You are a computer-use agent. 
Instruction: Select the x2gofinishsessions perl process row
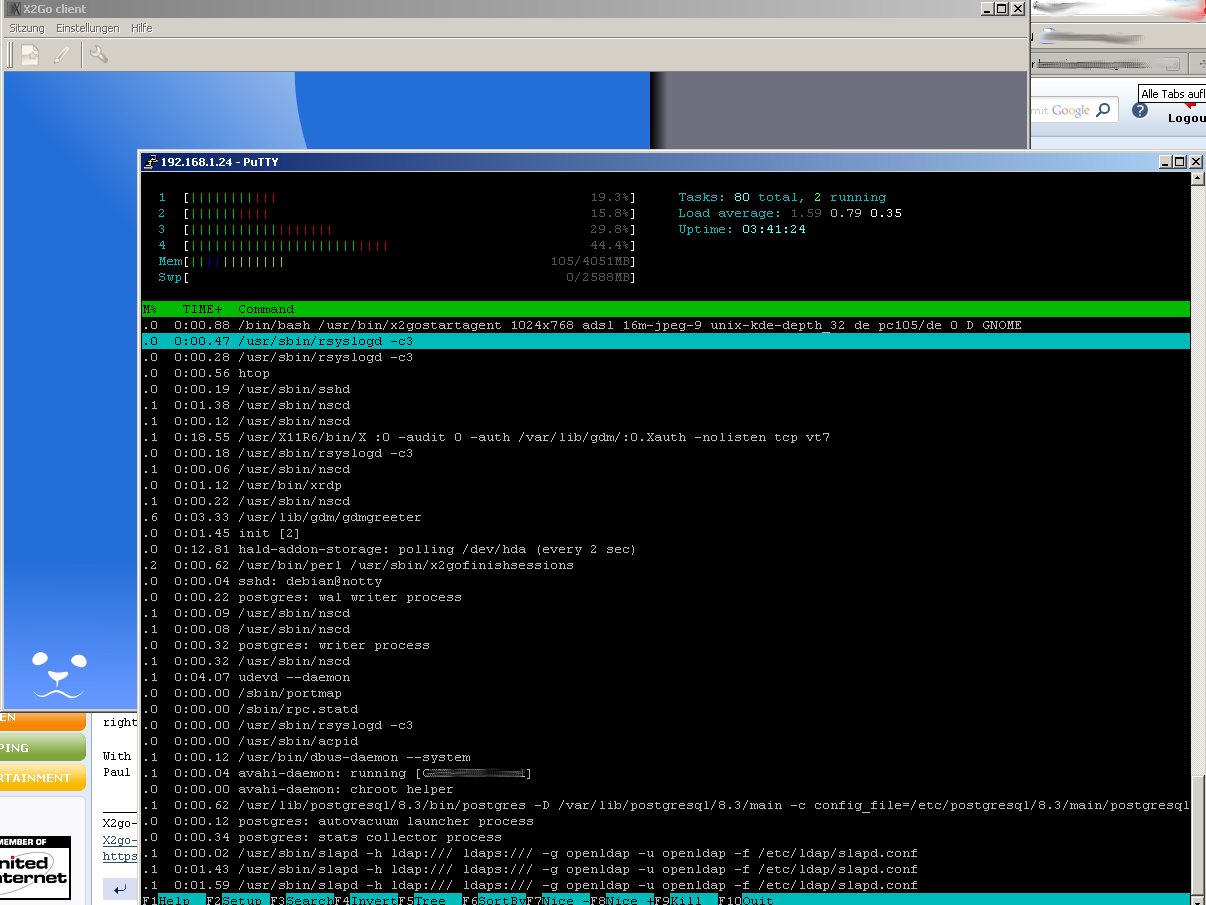click(x=666, y=565)
